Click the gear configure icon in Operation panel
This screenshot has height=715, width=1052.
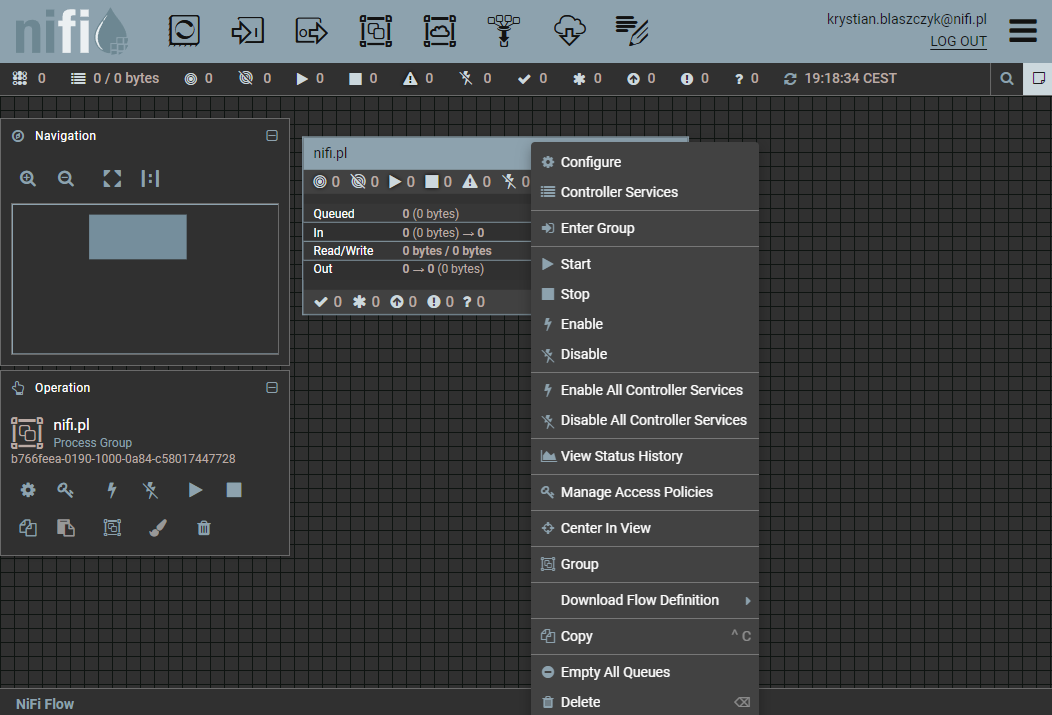[x=28, y=490]
